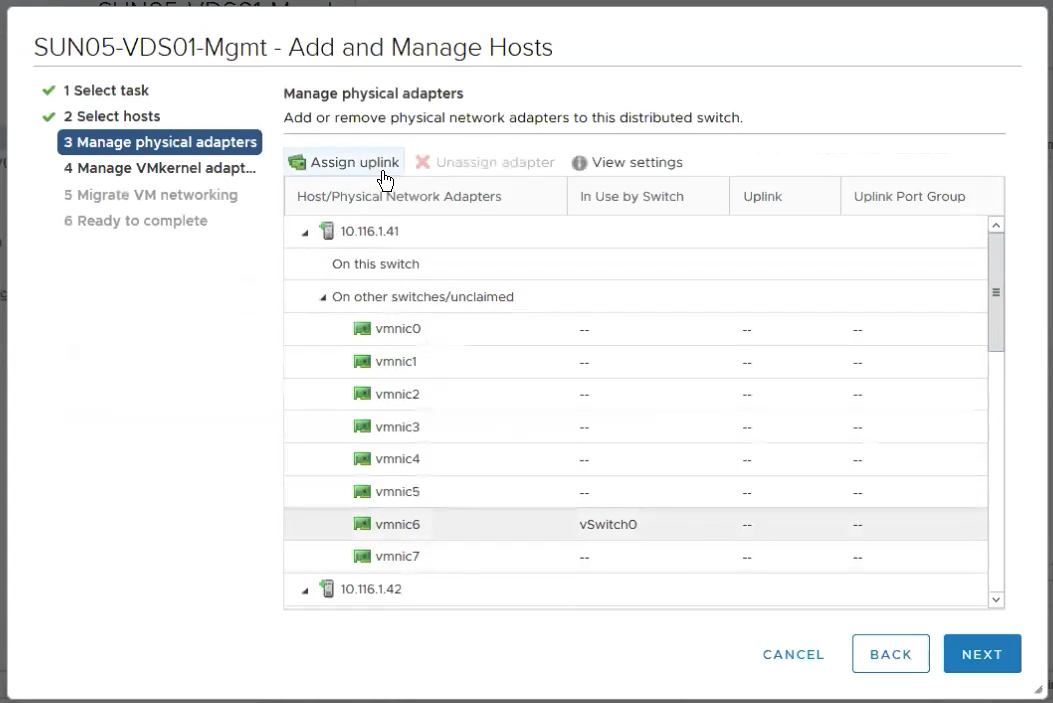1053x703 pixels.
Task: Click the View settings info icon
Action: point(579,162)
